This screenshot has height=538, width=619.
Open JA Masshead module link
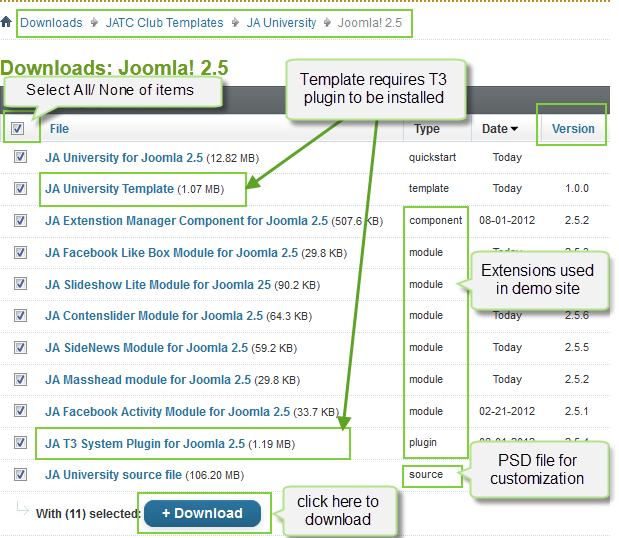pos(148,380)
